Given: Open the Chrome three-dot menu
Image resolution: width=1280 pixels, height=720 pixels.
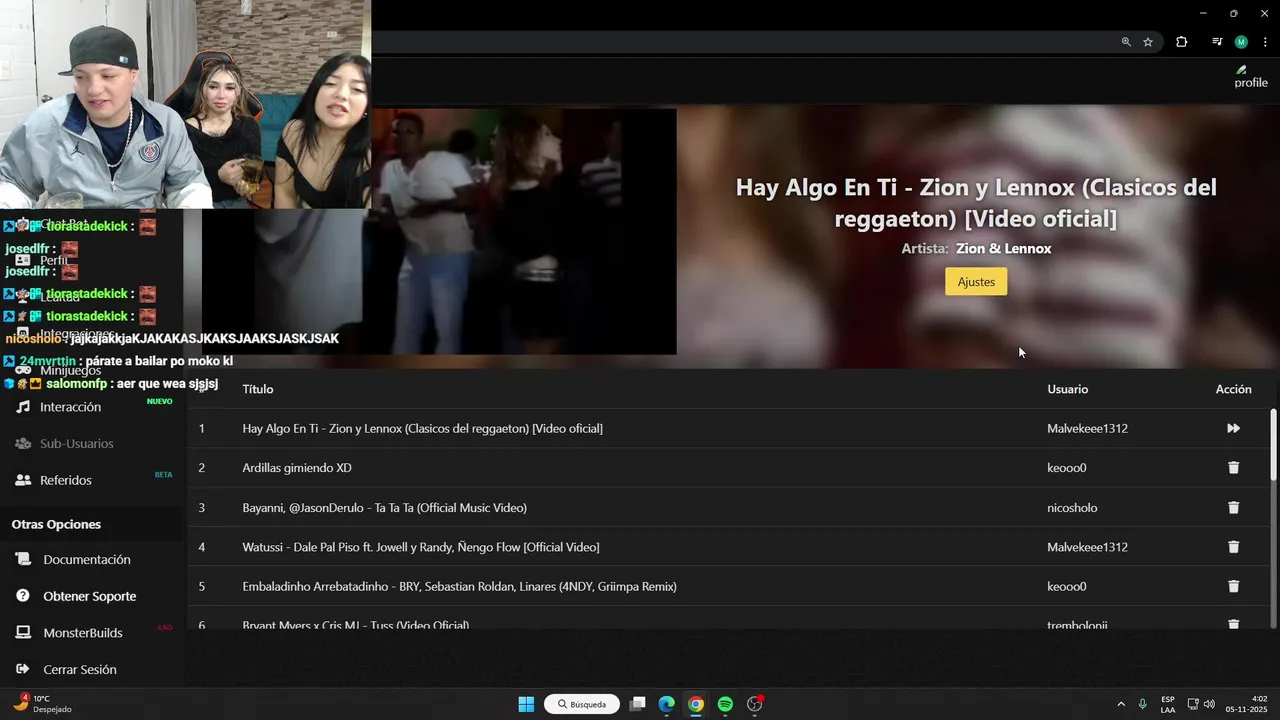Looking at the screenshot, I should point(1265,42).
